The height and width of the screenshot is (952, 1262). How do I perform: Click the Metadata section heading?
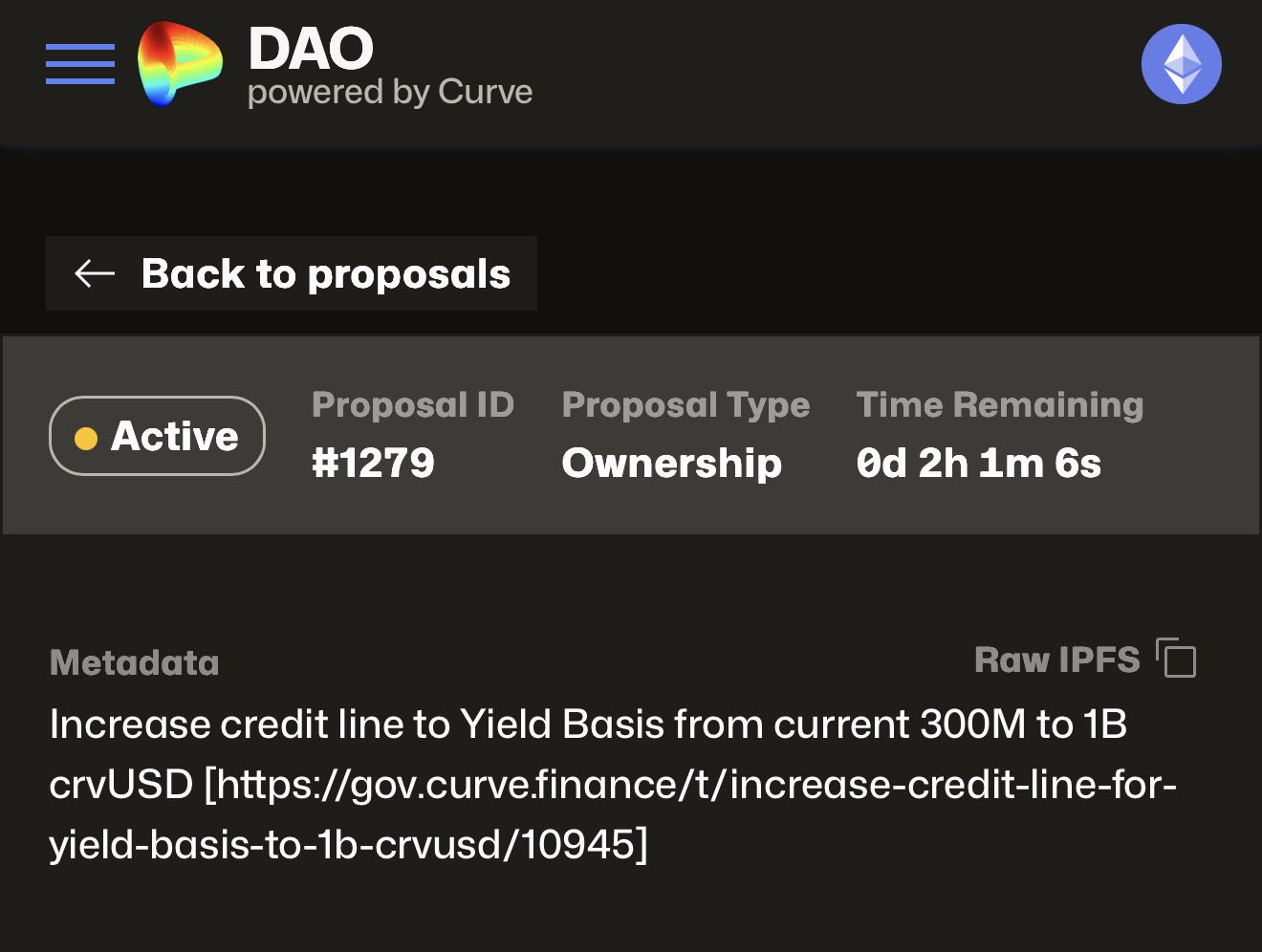click(135, 662)
